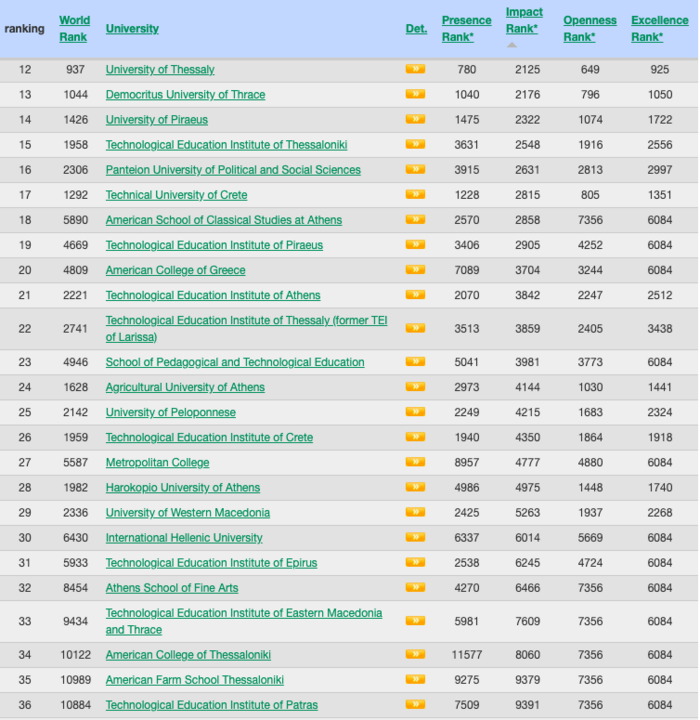
Task: Visit School of Pedagogical and Technological Education
Action: [235, 362]
